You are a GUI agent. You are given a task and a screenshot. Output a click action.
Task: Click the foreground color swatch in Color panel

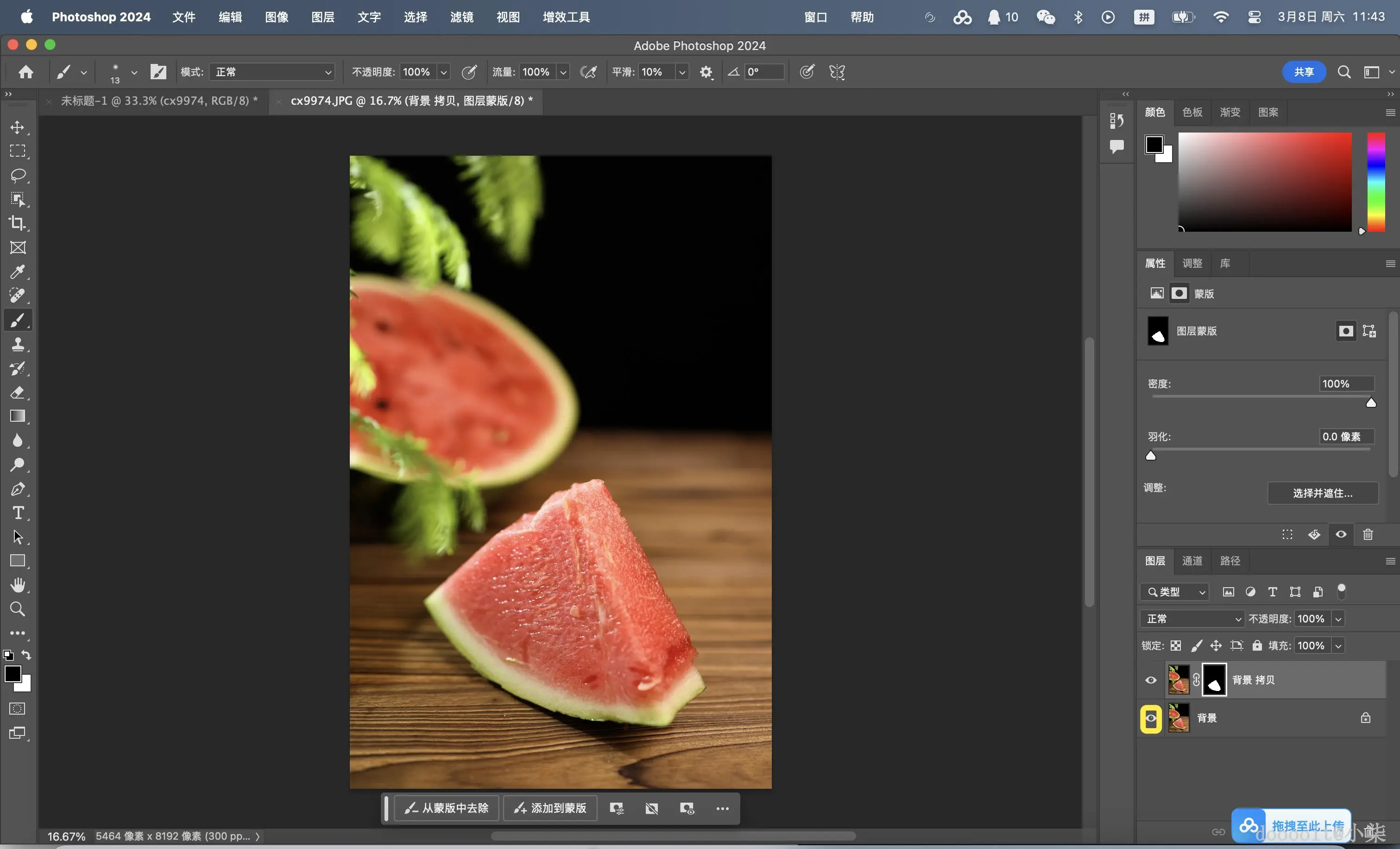(1154, 144)
